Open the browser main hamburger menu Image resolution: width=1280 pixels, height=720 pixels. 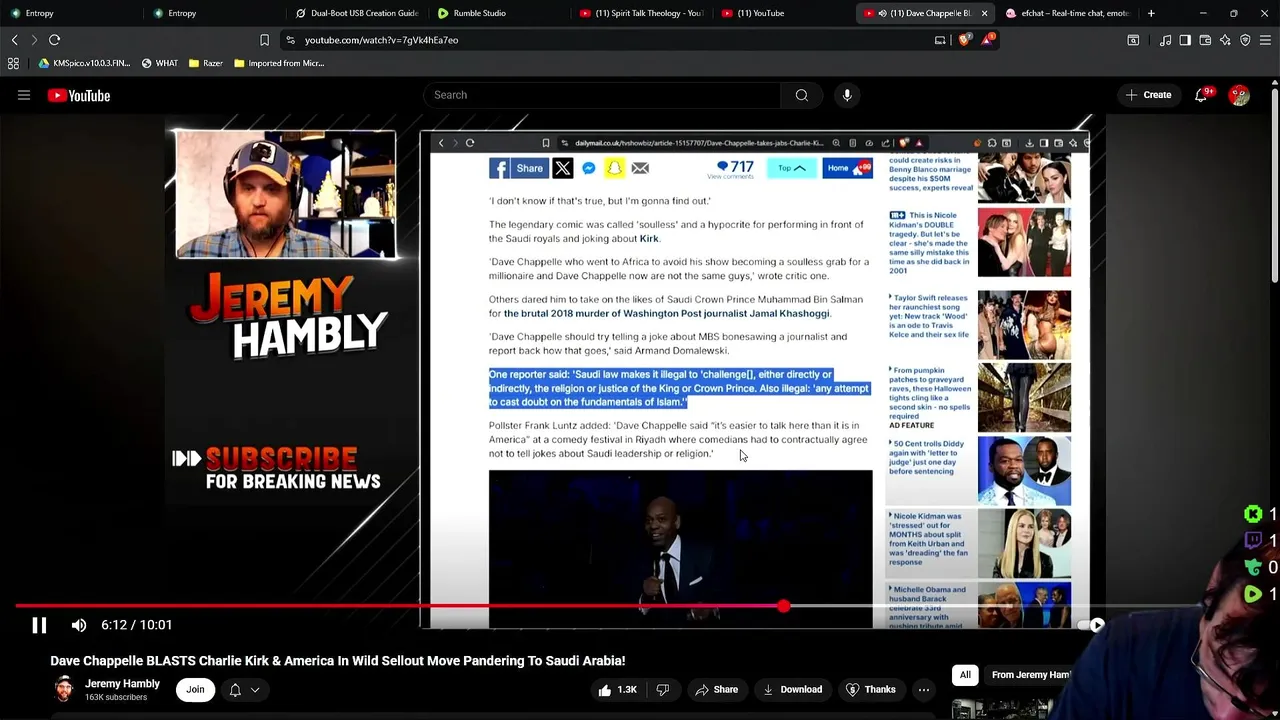1265,40
